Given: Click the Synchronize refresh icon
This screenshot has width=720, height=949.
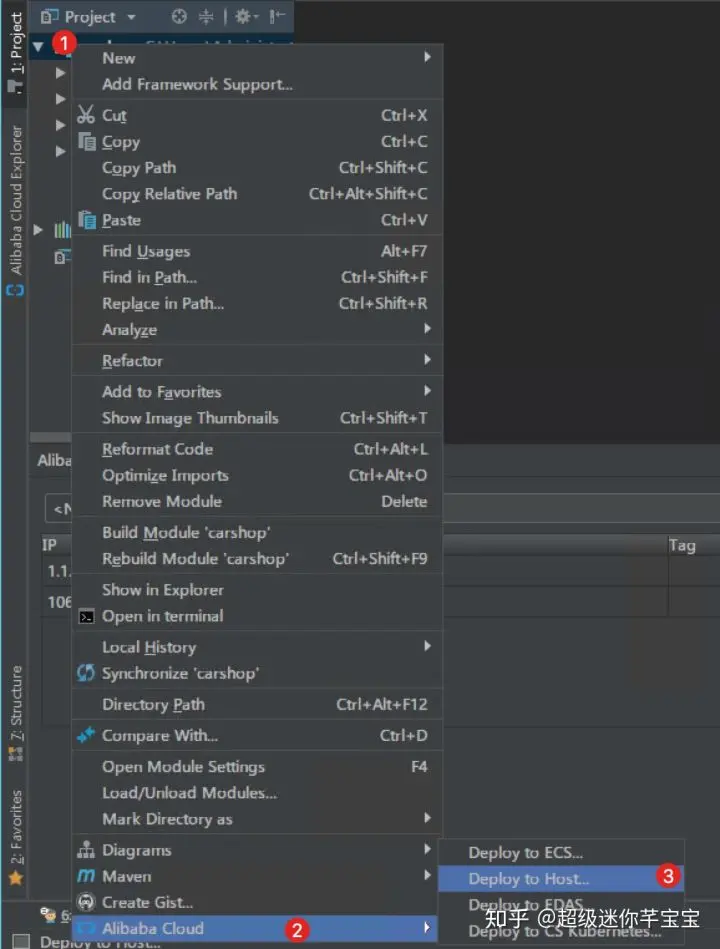Looking at the screenshot, I should (86, 673).
